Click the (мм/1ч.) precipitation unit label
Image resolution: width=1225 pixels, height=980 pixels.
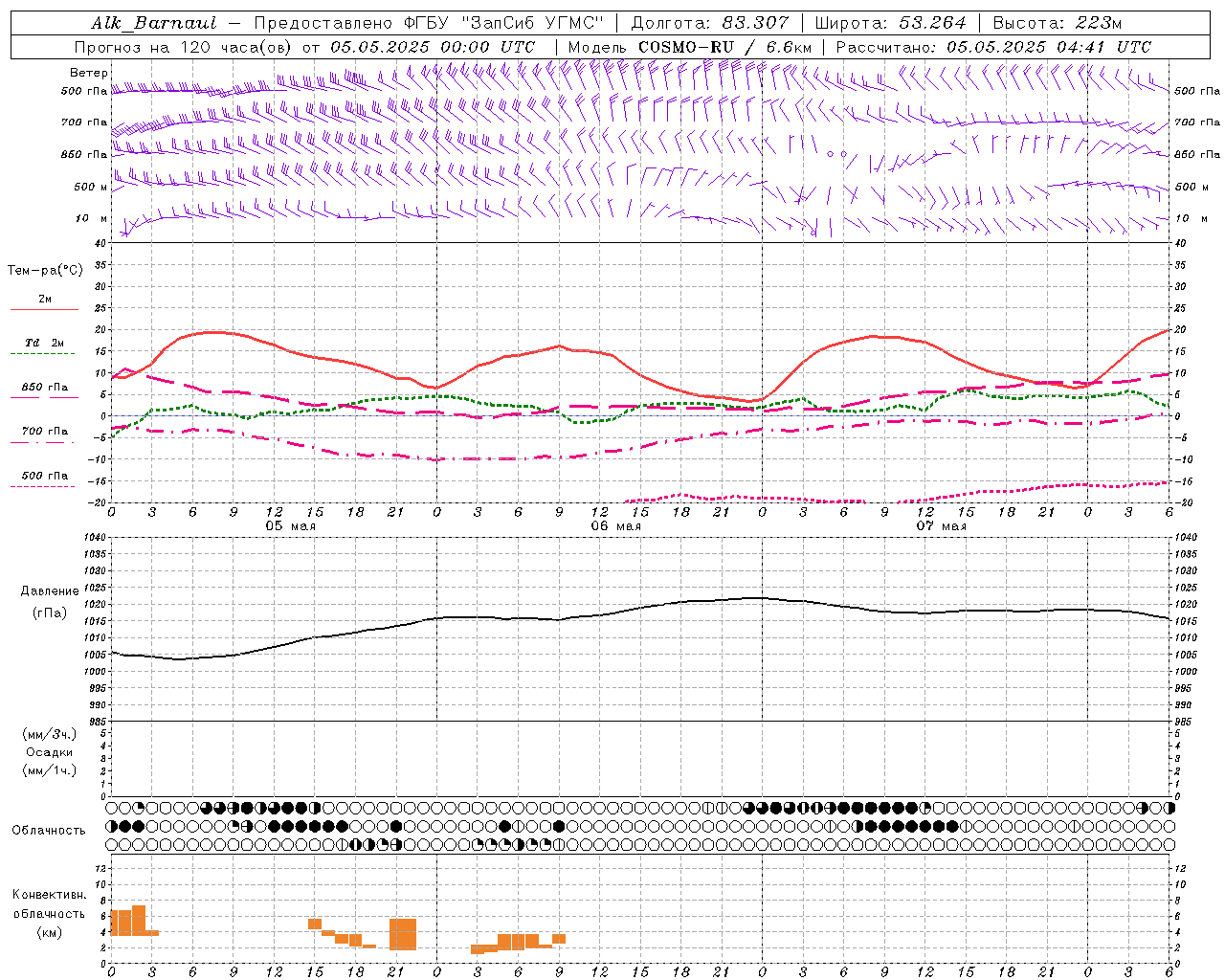coord(50,770)
